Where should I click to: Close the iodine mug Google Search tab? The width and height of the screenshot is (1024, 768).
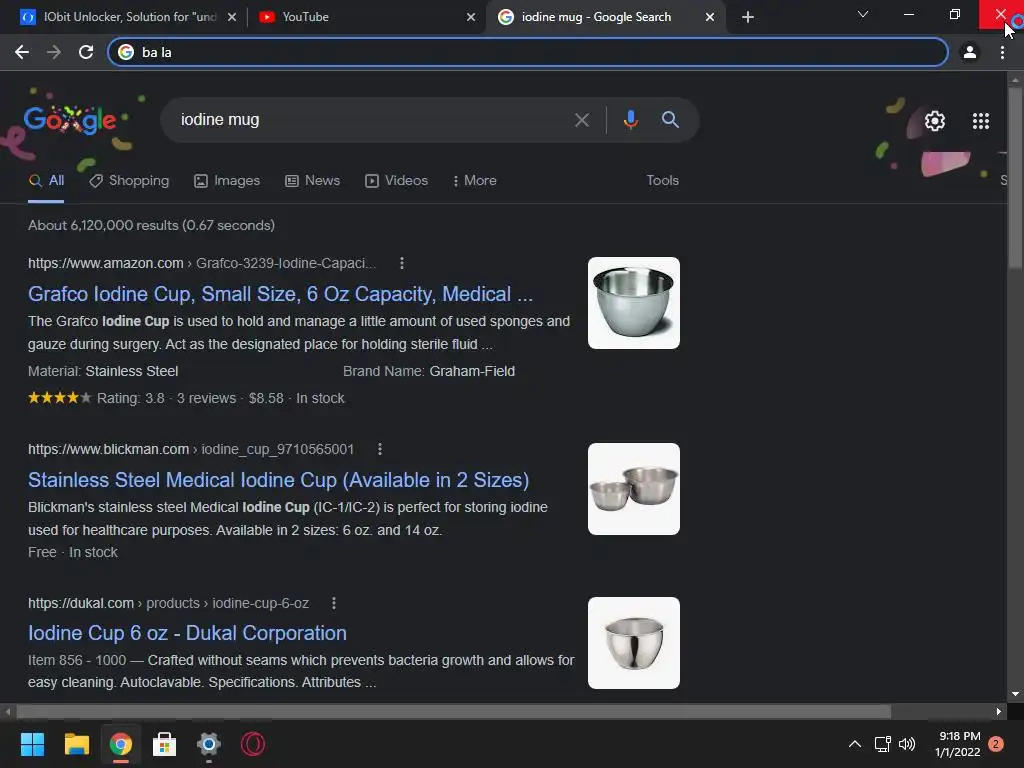tap(710, 17)
